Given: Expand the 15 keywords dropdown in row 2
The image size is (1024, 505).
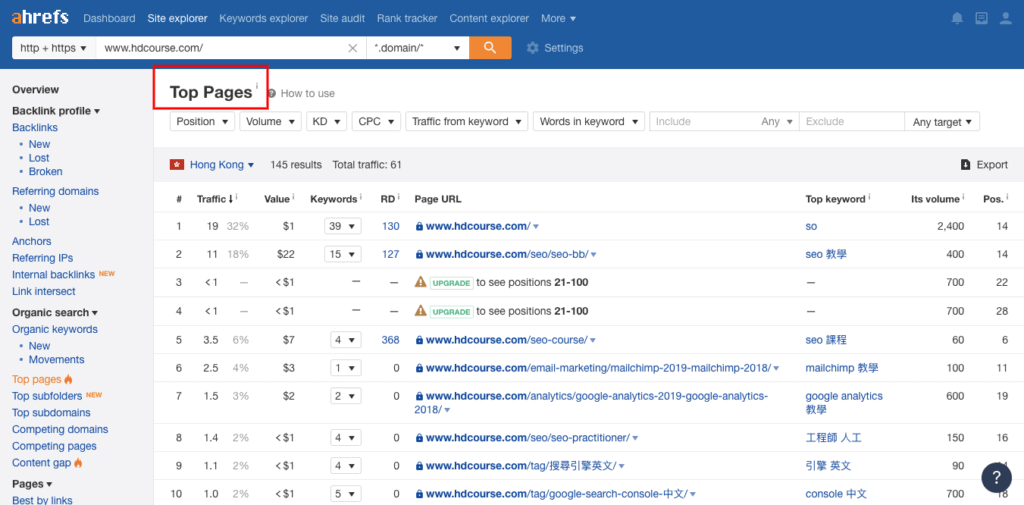Looking at the screenshot, I should click(343, 254).
